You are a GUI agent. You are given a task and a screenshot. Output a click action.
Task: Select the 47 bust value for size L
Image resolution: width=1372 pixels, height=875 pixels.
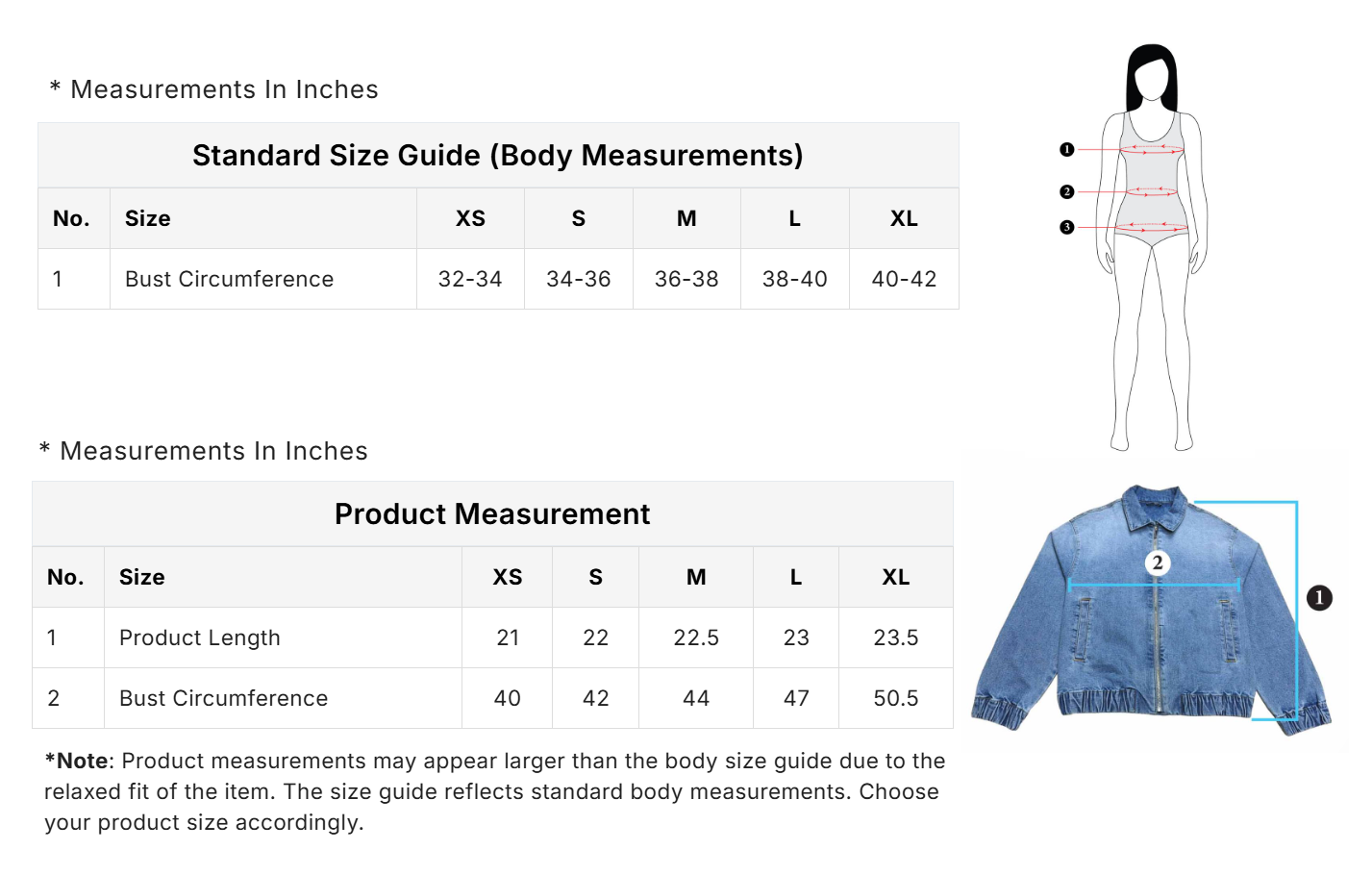(796, 698)
